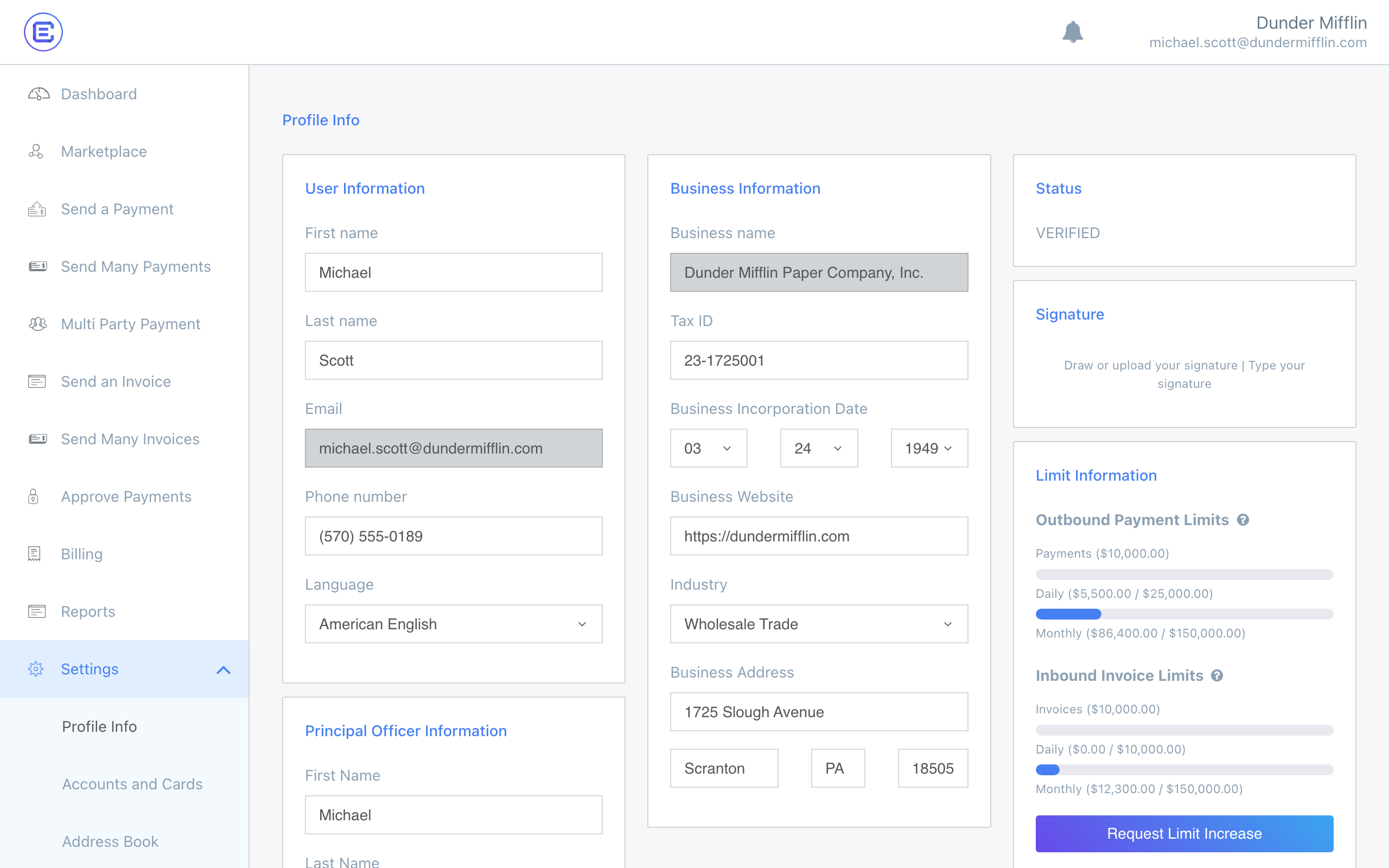Click the Send an Invoice icon
The image size is (1389, 868).
coord(37,381)
